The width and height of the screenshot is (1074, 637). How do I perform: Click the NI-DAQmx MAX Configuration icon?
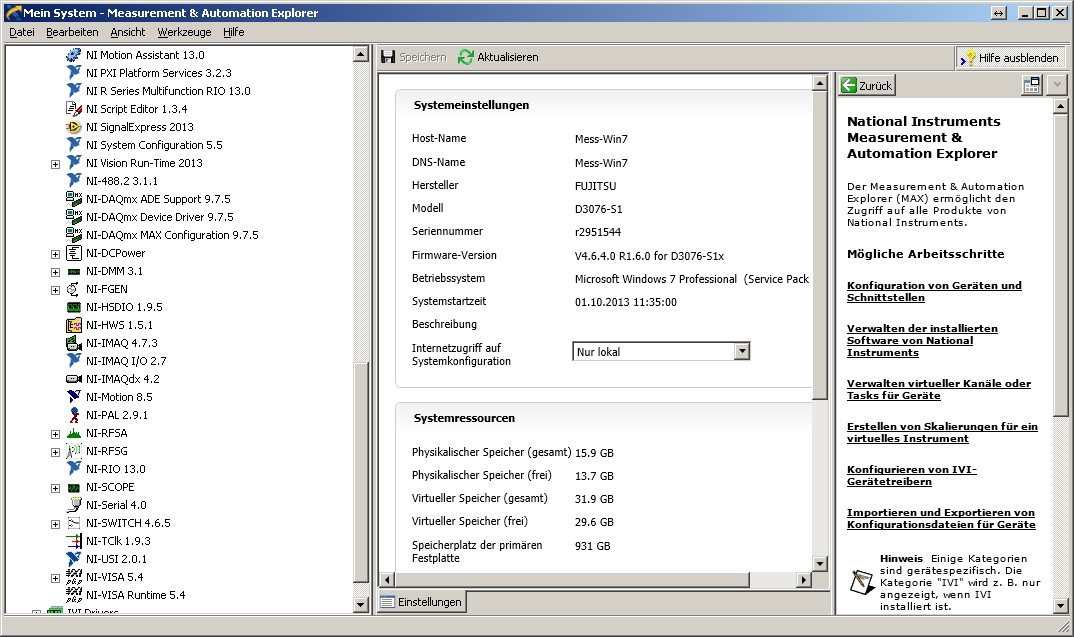tap(73, 235)
